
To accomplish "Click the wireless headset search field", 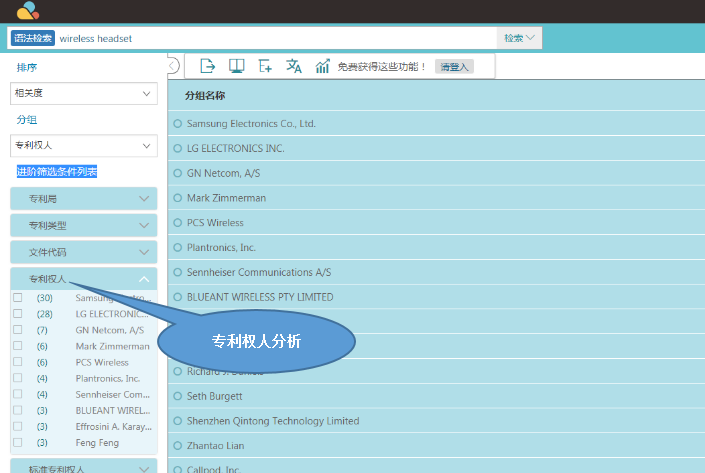I will pyautogui.click(x=277, y=38).
